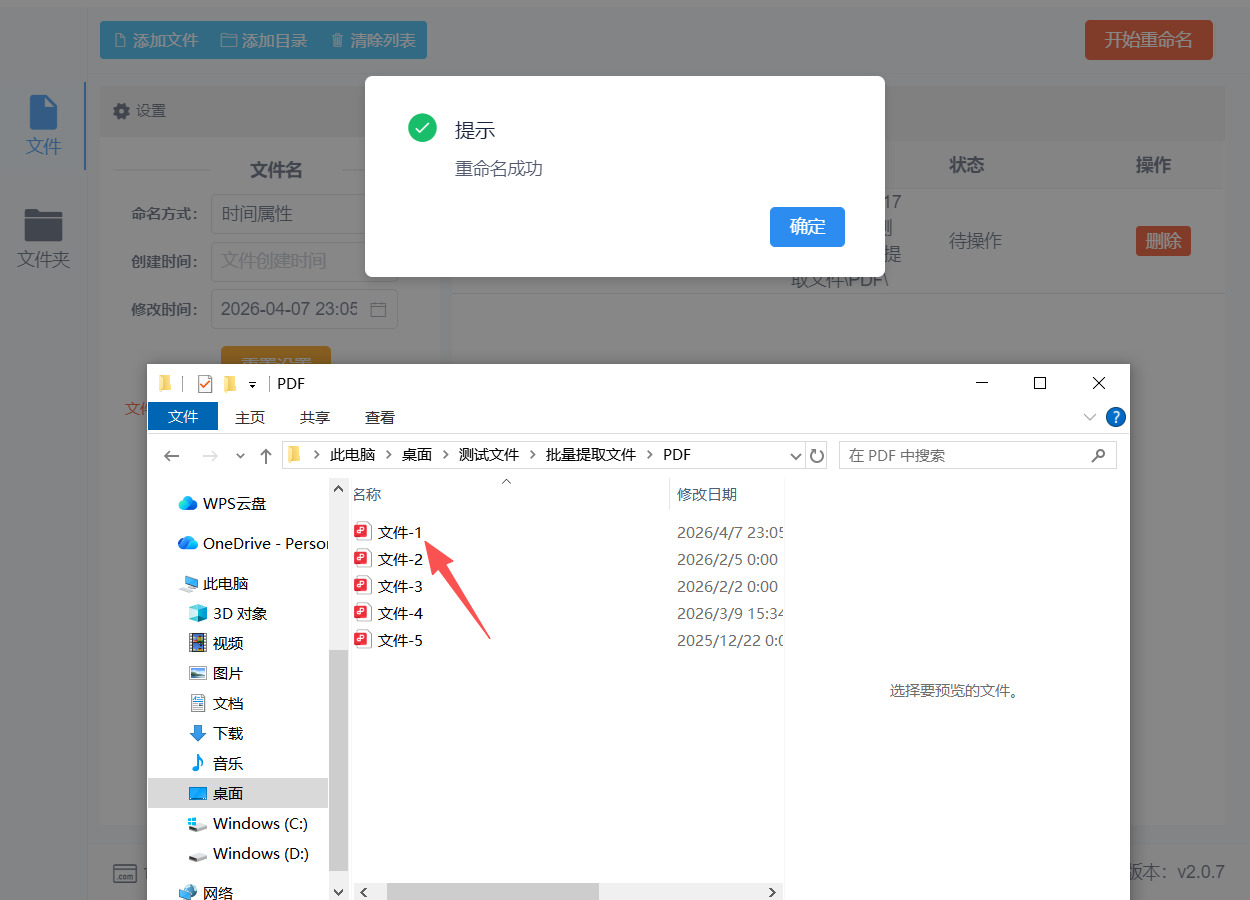Switch to the 主页 ribbon tab

pyautogui.click(x=249, y=417)
